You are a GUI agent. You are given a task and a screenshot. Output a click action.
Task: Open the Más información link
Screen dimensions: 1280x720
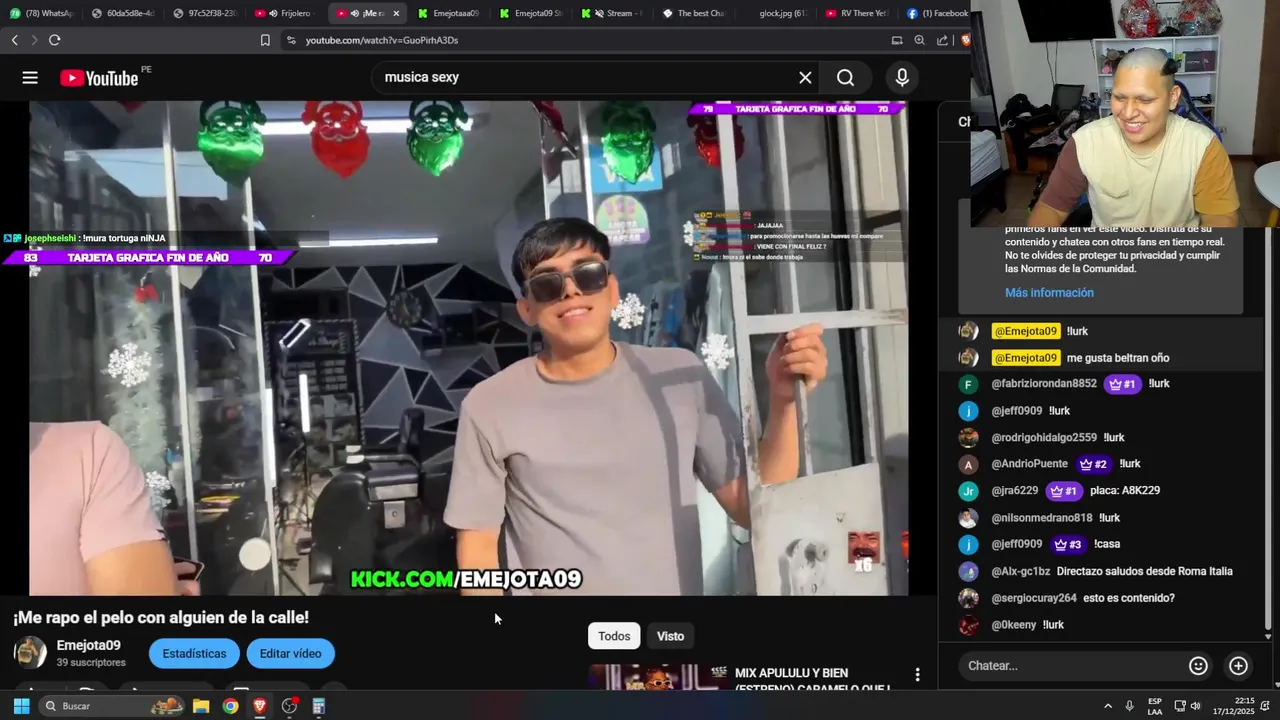tap(1049, 293)
